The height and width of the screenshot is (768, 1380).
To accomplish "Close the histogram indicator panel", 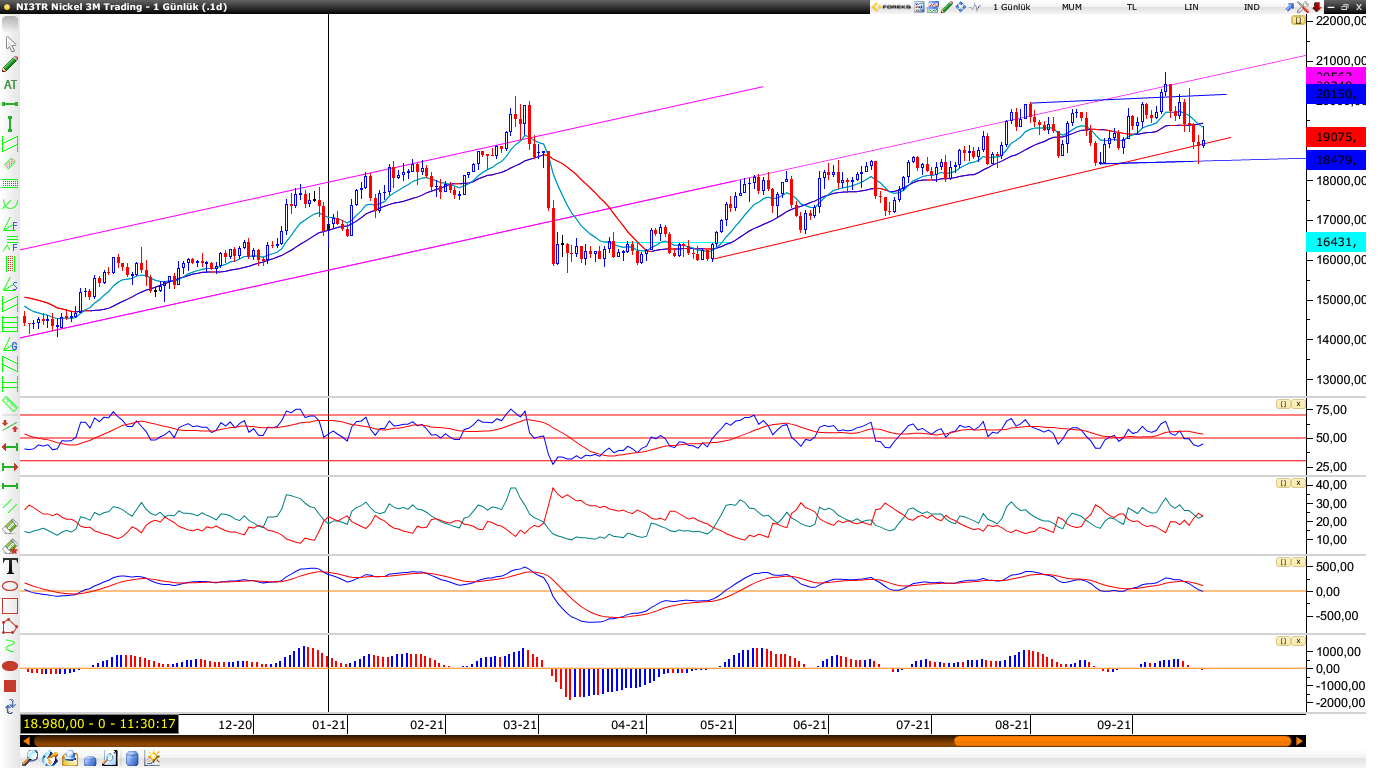I will [1298, 641].
